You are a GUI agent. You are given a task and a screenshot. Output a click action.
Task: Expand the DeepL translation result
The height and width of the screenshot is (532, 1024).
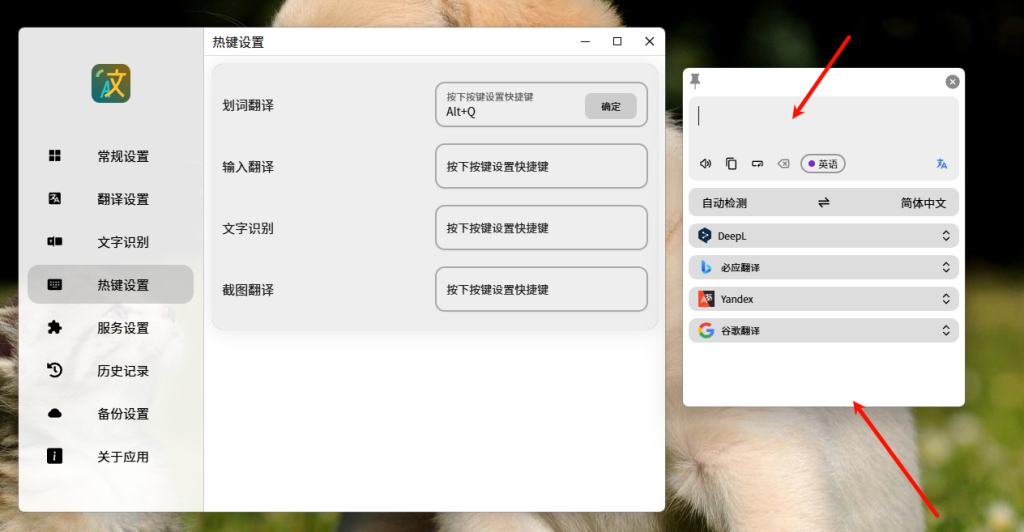(945, 236)
